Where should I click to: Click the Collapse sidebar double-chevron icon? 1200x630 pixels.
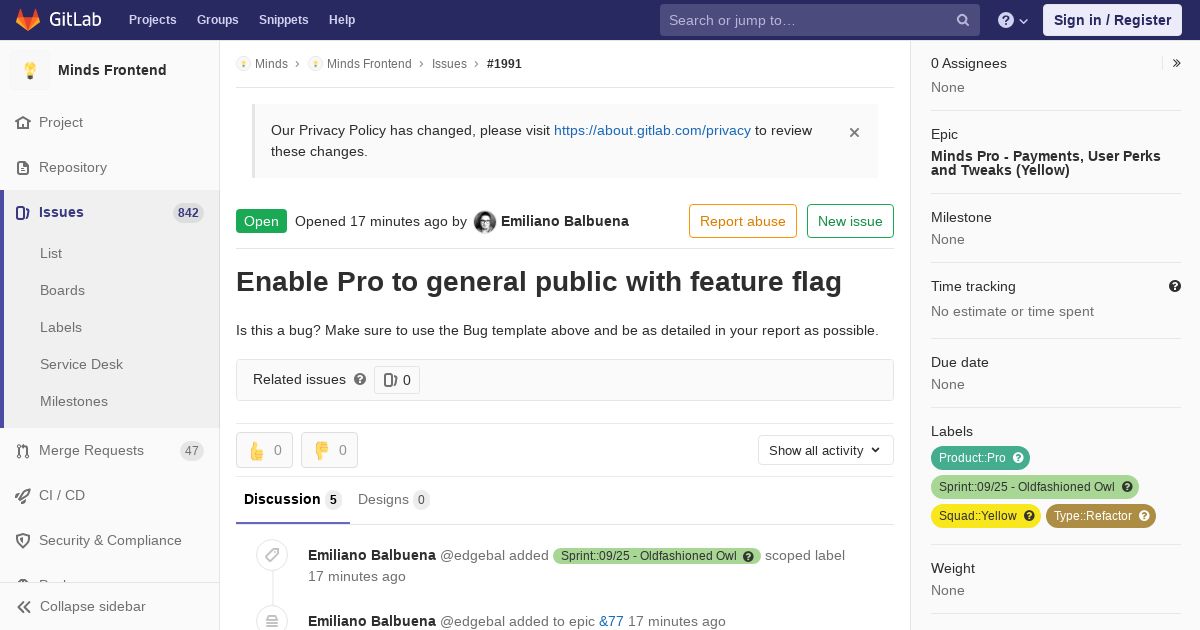pyautogui.click(x=24, y=606)
